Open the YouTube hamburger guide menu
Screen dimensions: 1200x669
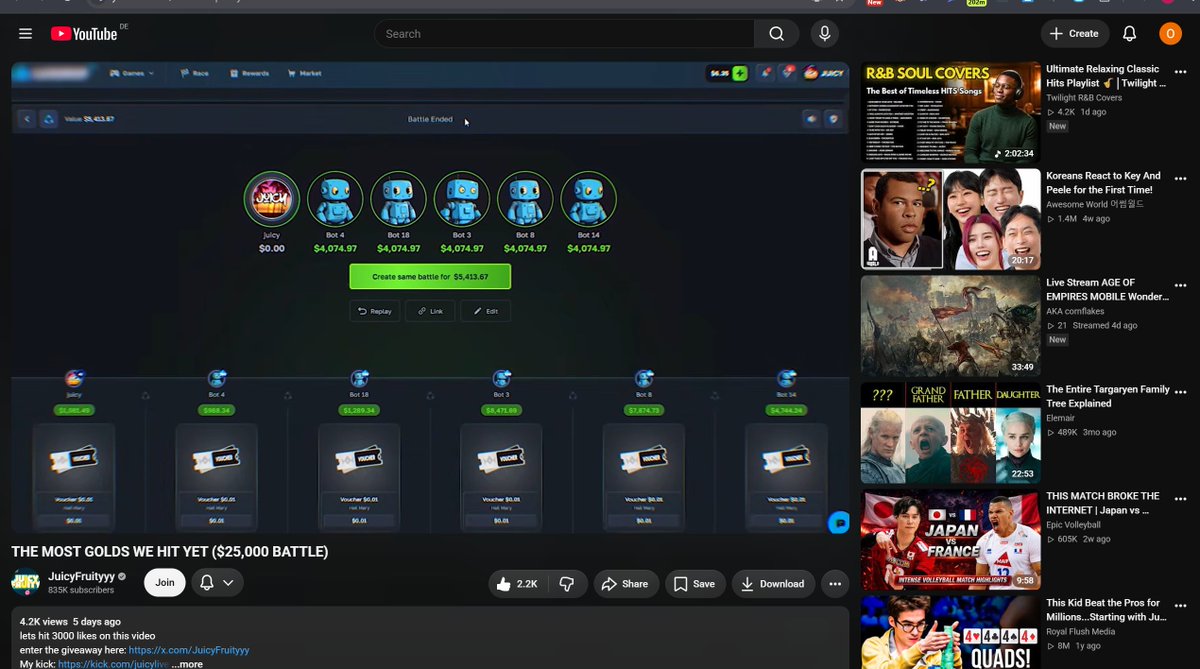tap(25, 34)
